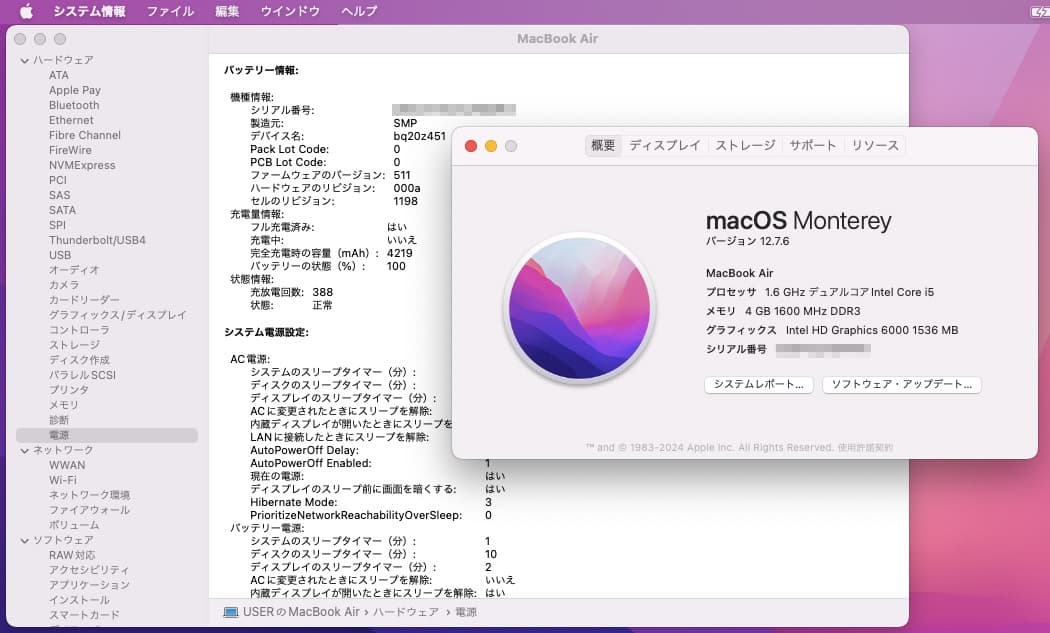Open the ヘルプ menu
This screenshot has width=1050, height=633.
coord(358,11)
